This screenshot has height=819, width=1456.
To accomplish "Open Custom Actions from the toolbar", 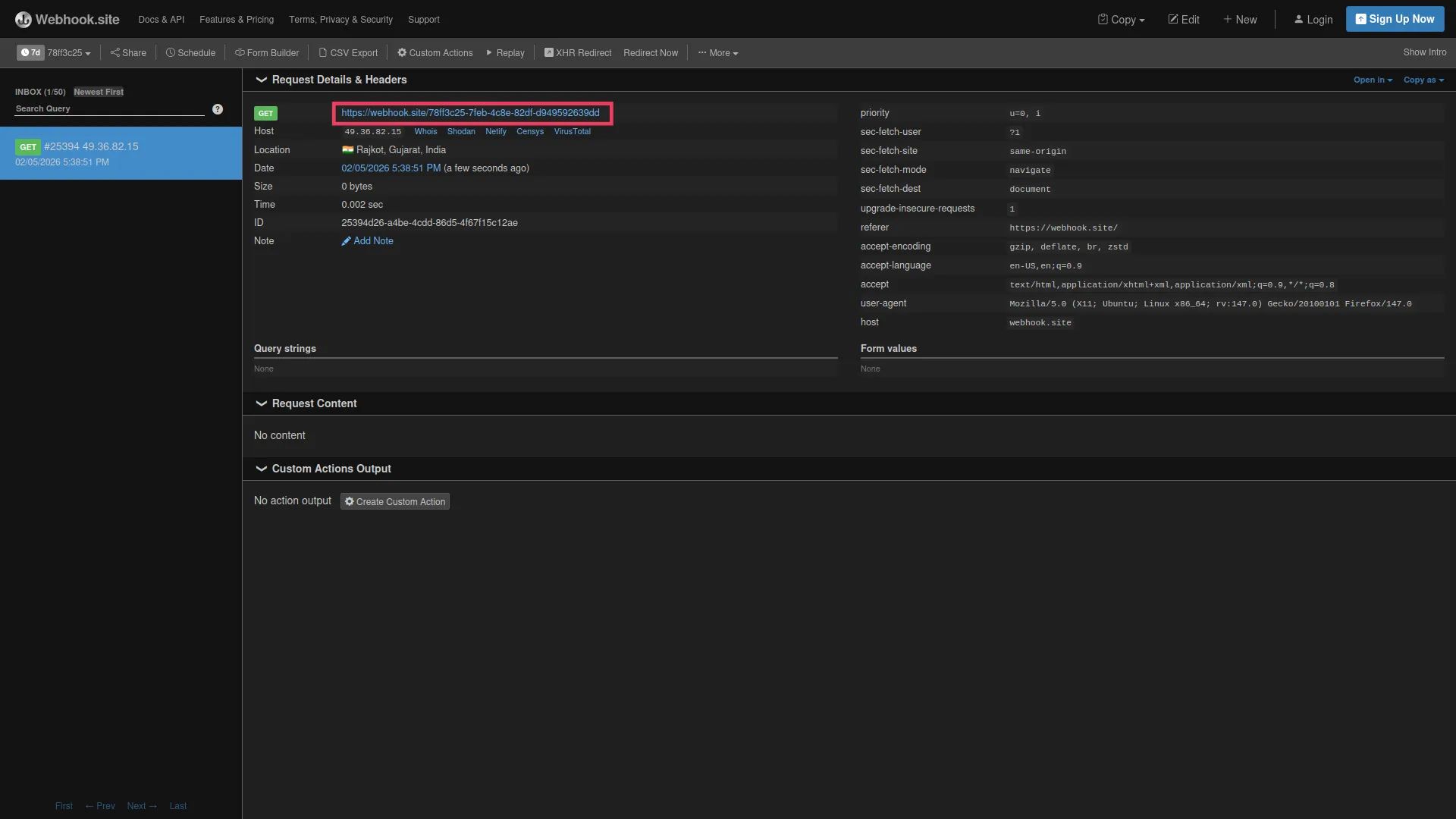I will point(435,52).
